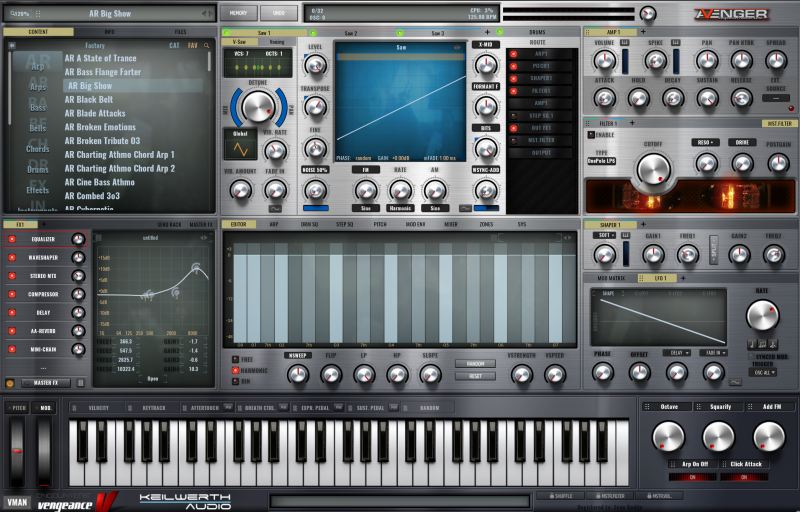Screen dimensions: 800x512
Task: Open the Reso filter parameter dropdown
Action: 706,142
